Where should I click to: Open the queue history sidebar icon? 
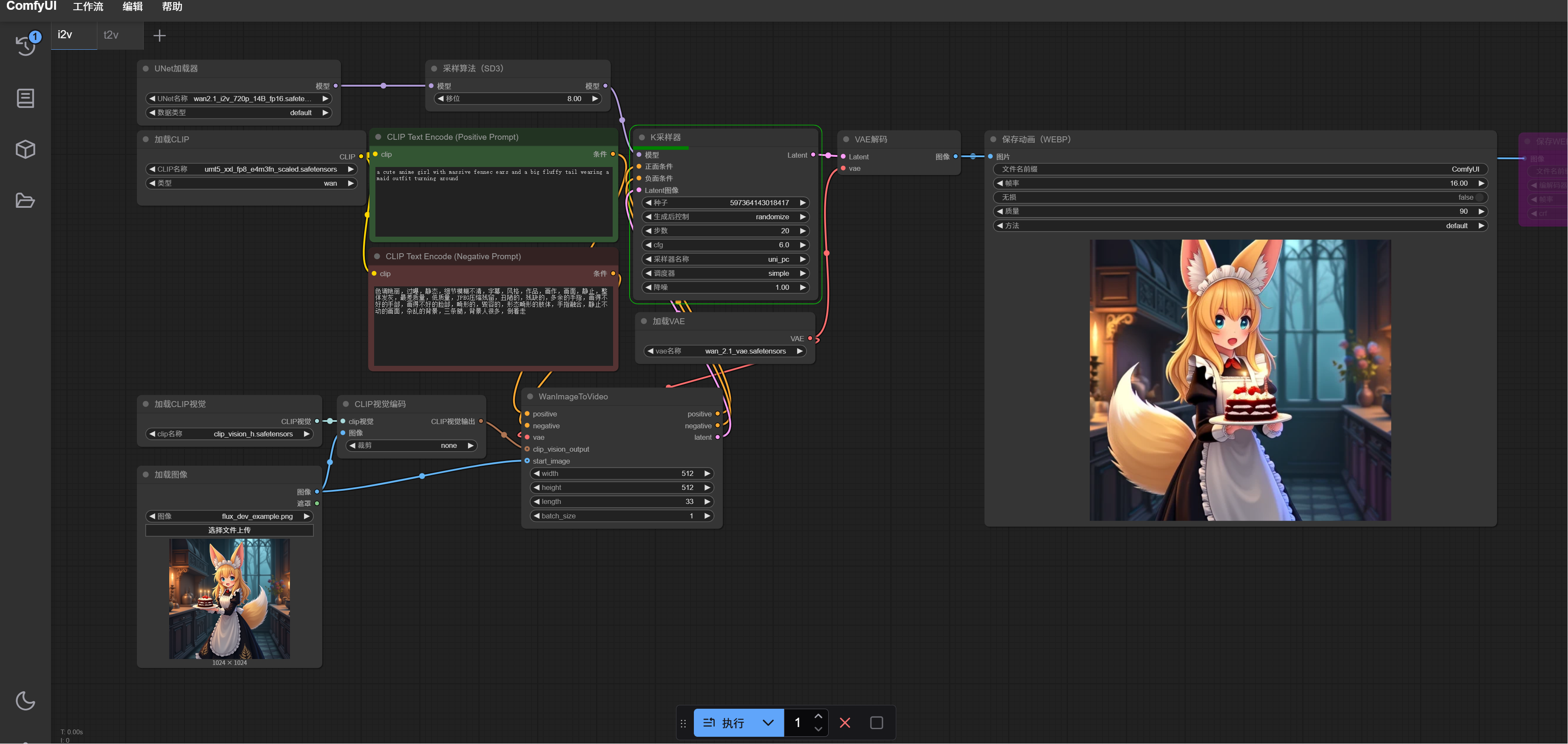click(26, 45)
